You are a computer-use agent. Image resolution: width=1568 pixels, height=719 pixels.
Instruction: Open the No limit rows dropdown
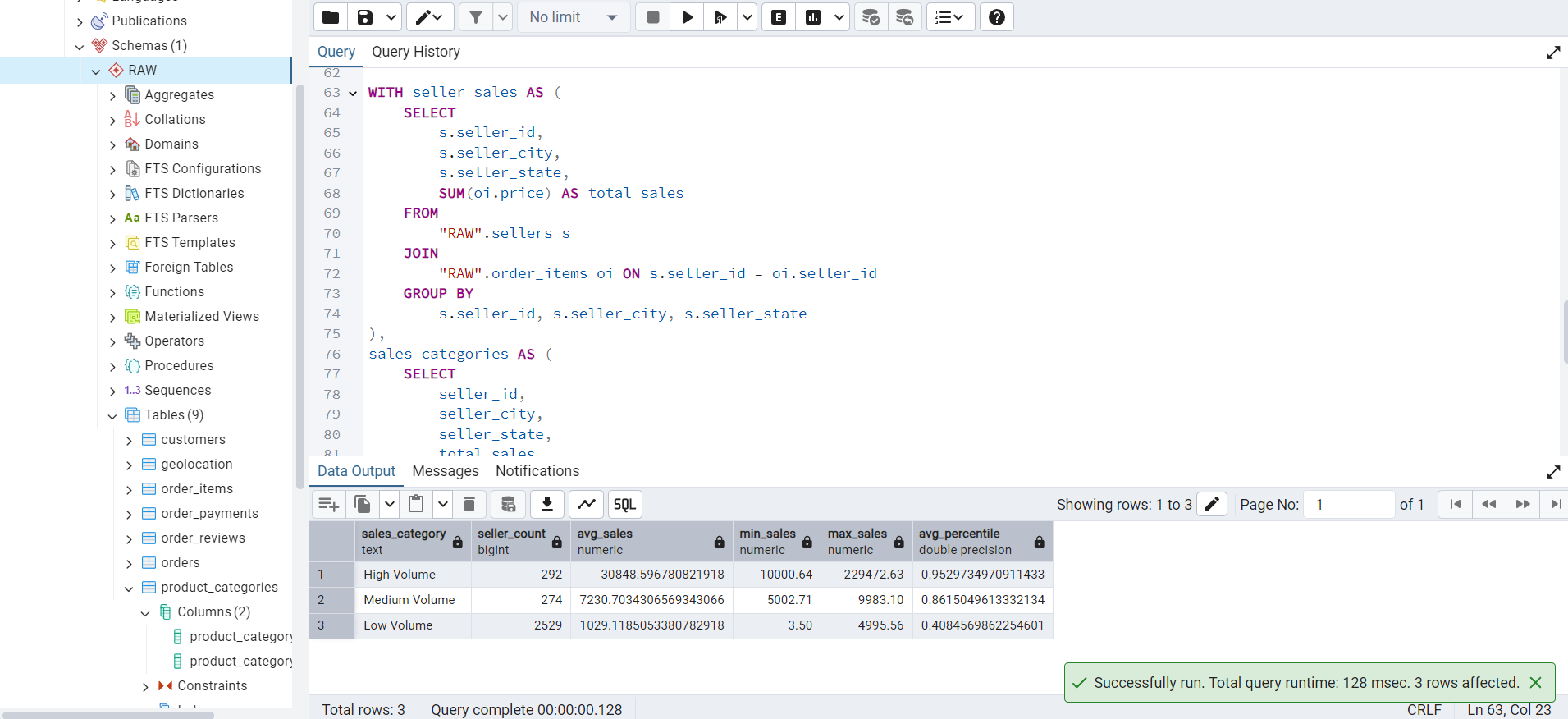click(x=573, y=17)
